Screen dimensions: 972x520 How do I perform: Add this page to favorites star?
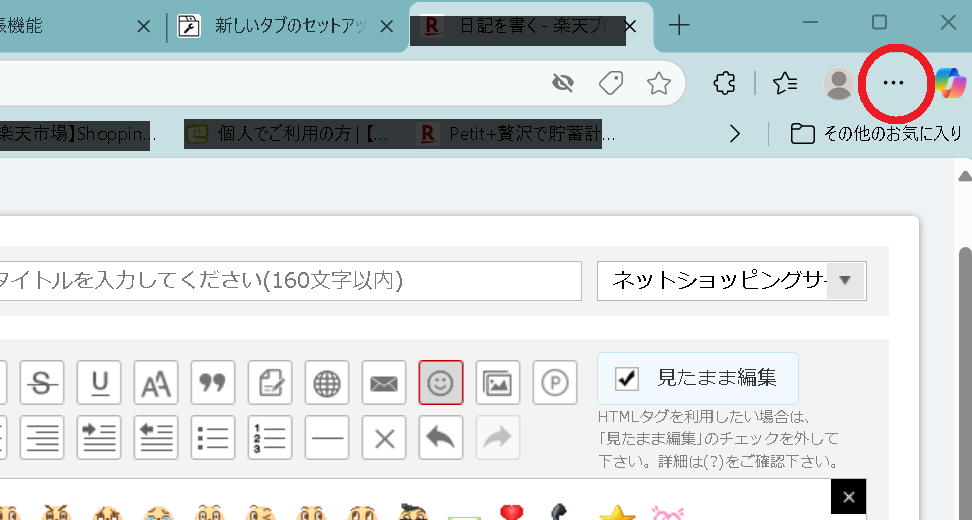click(658, 83)
